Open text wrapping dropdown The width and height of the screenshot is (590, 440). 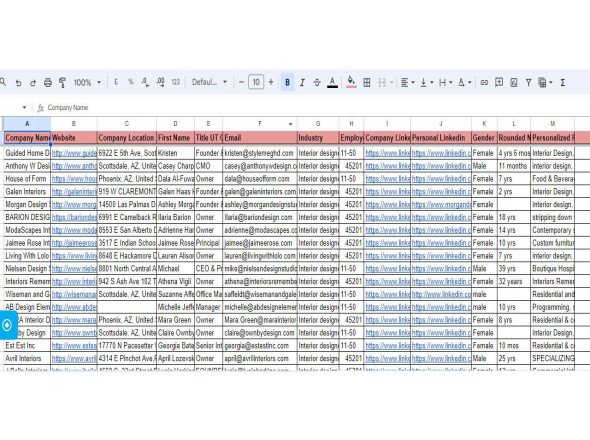point(446,82)
